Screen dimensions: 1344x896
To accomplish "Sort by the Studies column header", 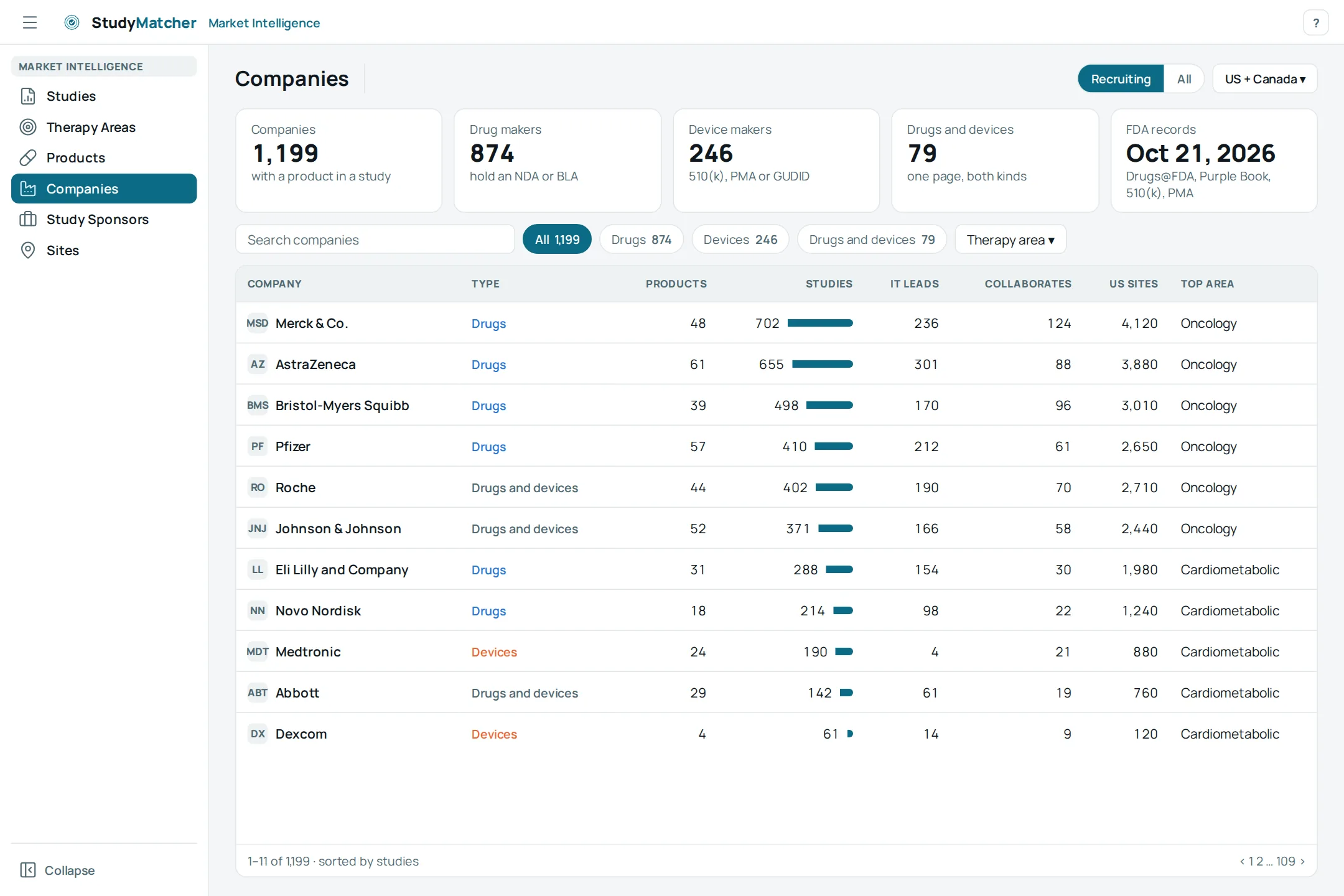I will click(829, 284).
